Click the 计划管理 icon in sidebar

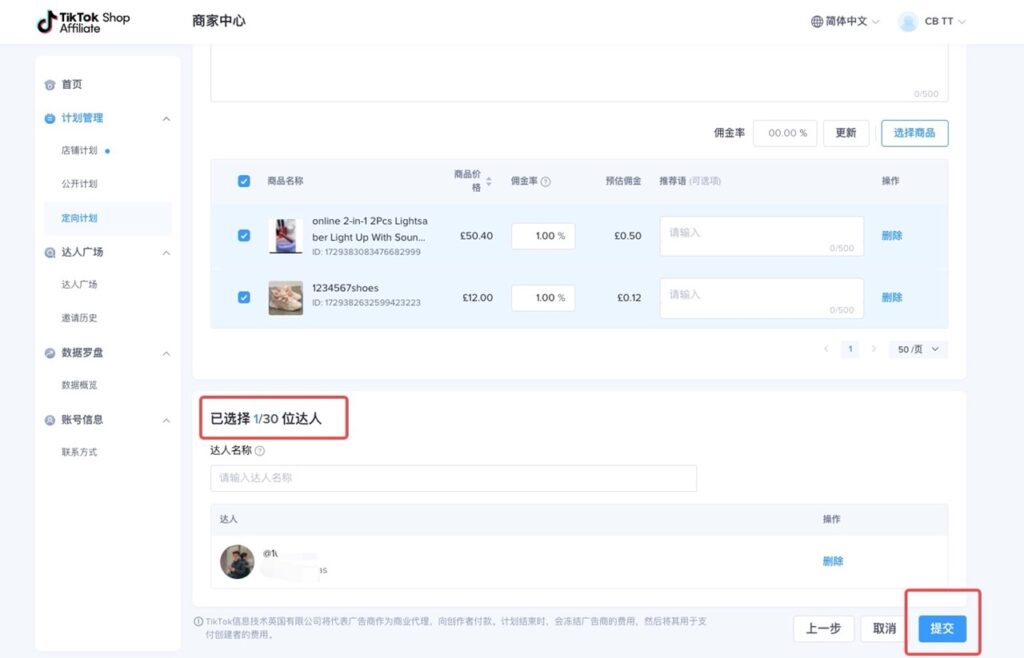point(50,118)
